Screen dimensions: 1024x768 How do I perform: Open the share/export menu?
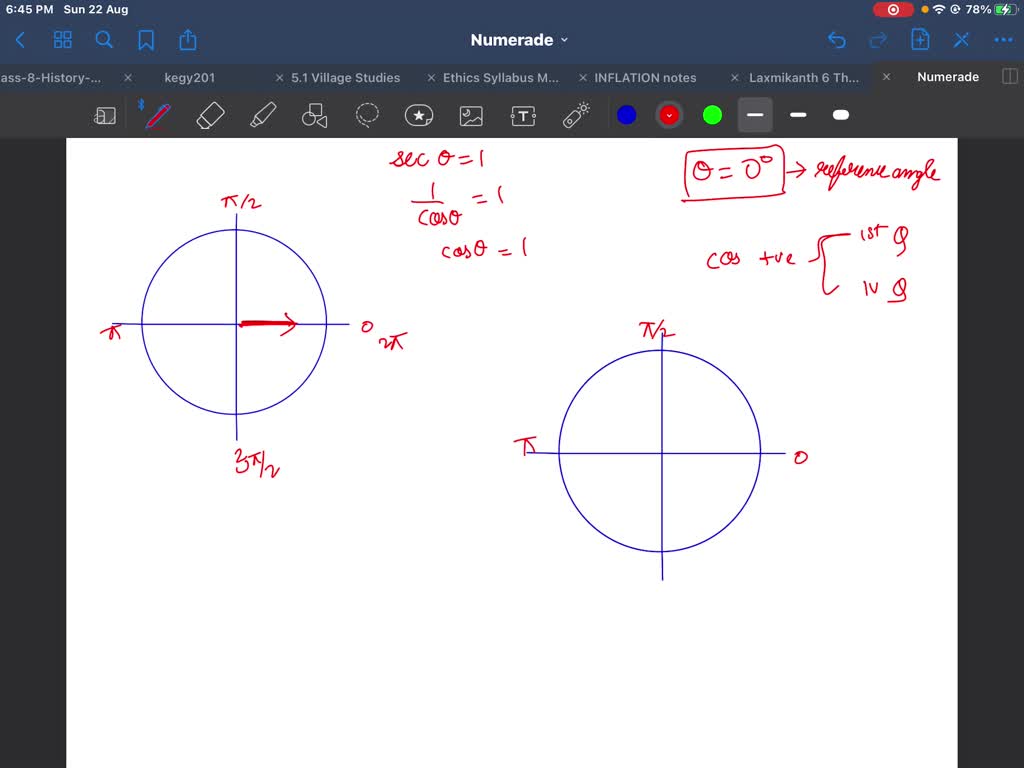pos(188,40)
